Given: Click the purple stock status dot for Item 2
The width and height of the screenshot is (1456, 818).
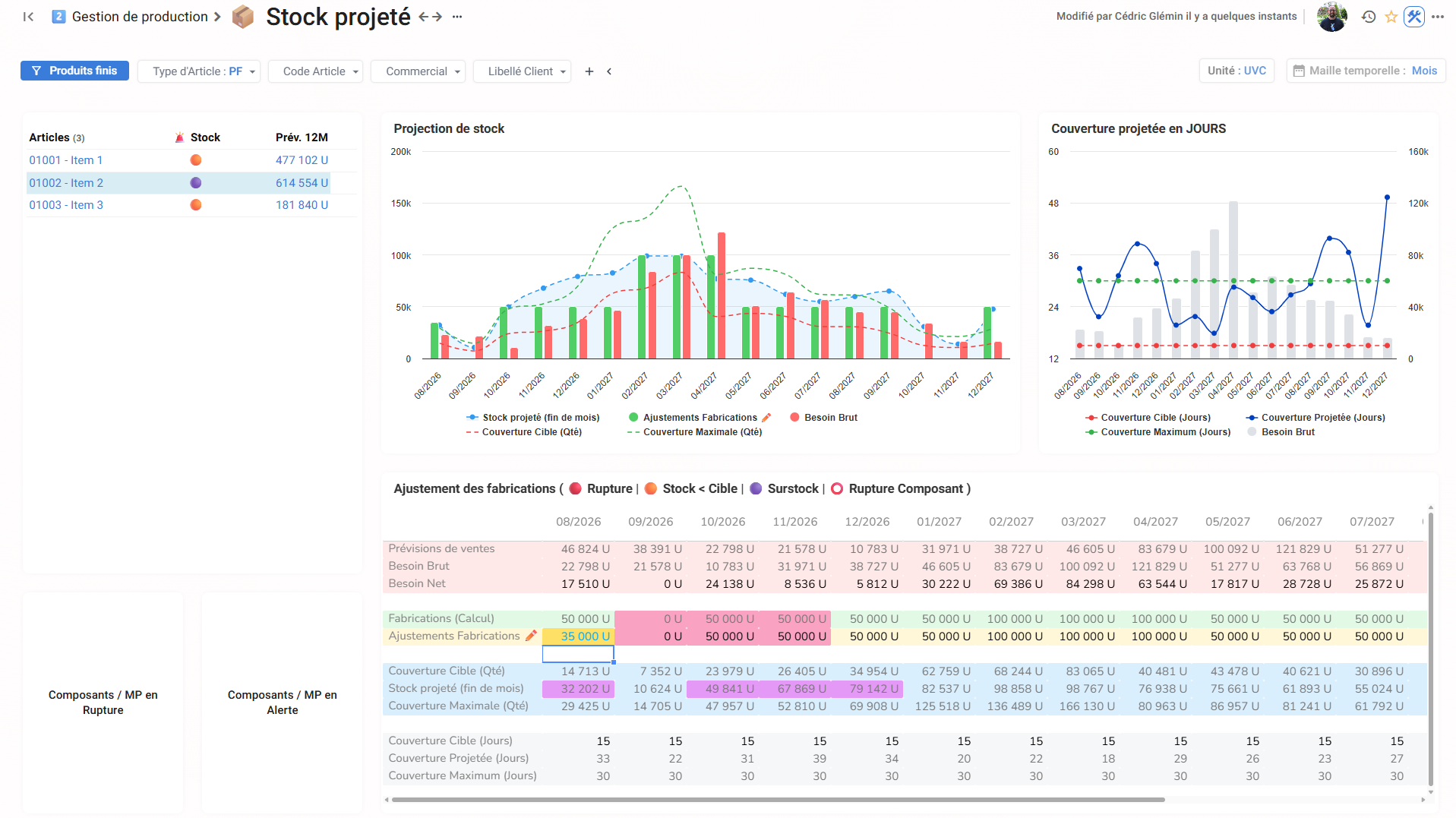Looking at the screenshot, I should (196, 183).
